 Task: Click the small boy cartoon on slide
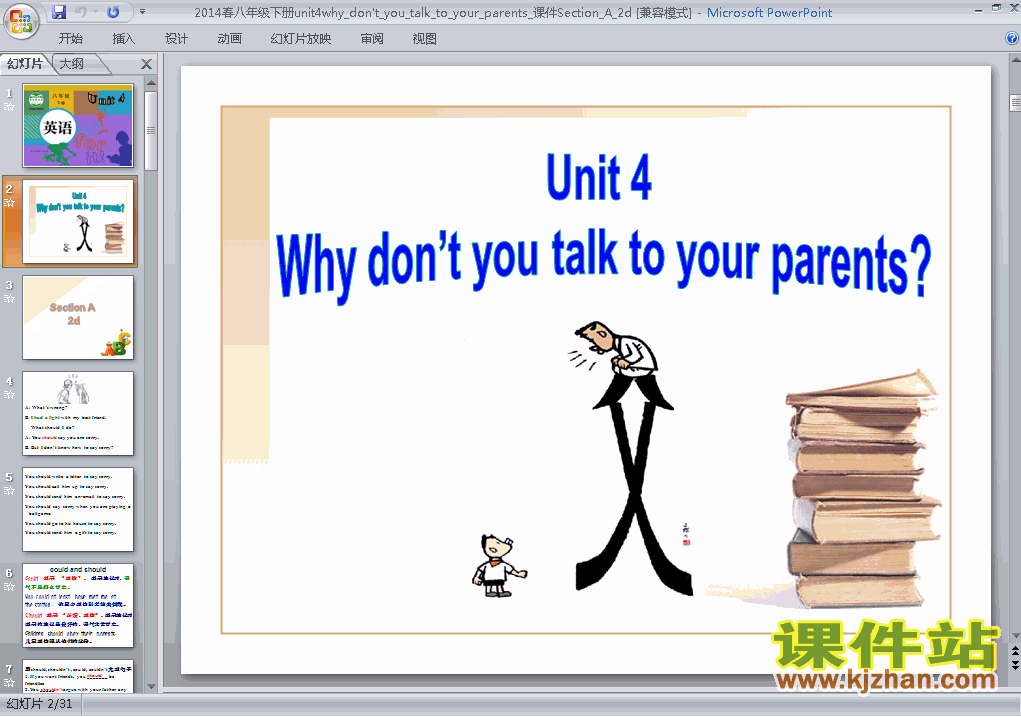click(498, 565)
